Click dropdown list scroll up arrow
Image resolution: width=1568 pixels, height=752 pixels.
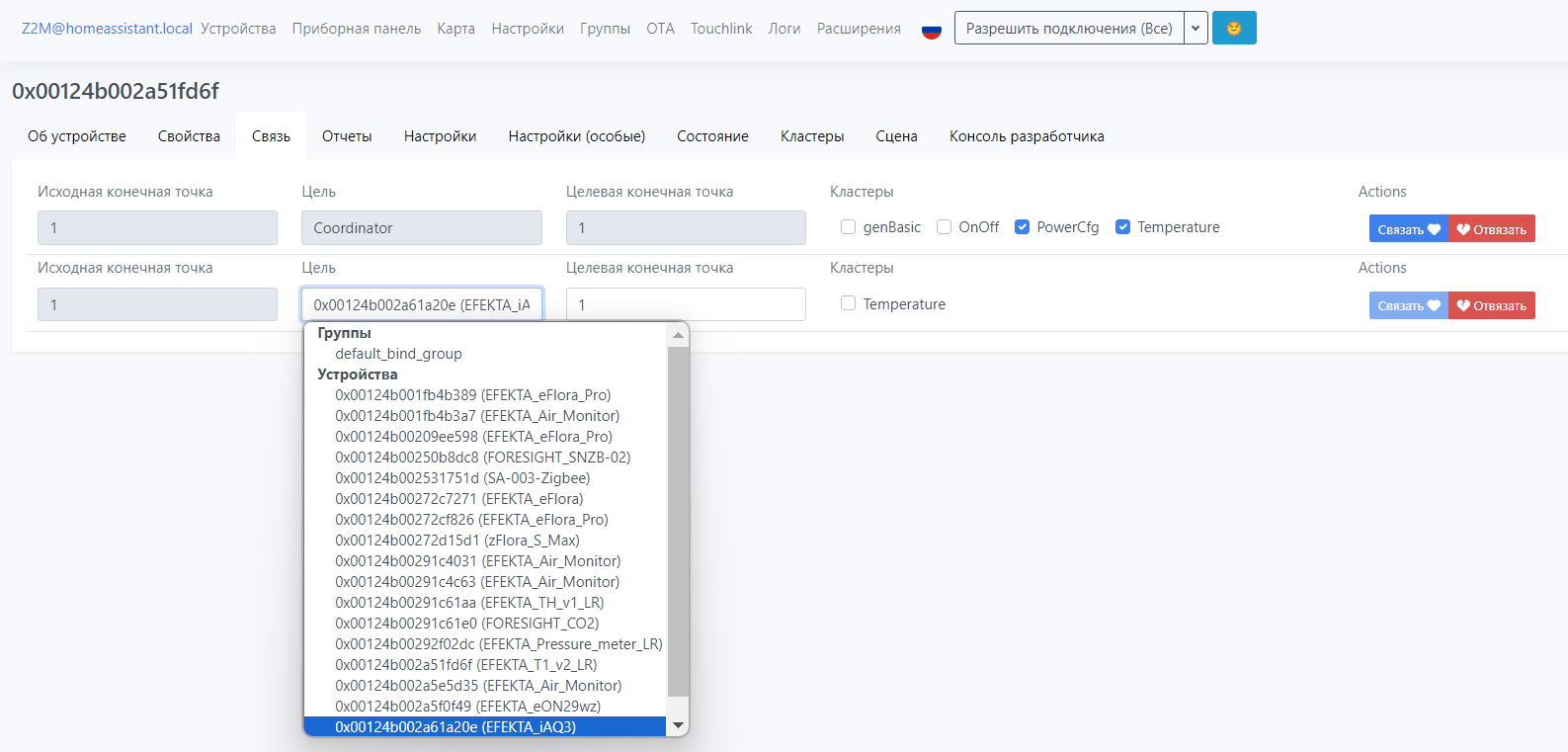click(678, 335)
